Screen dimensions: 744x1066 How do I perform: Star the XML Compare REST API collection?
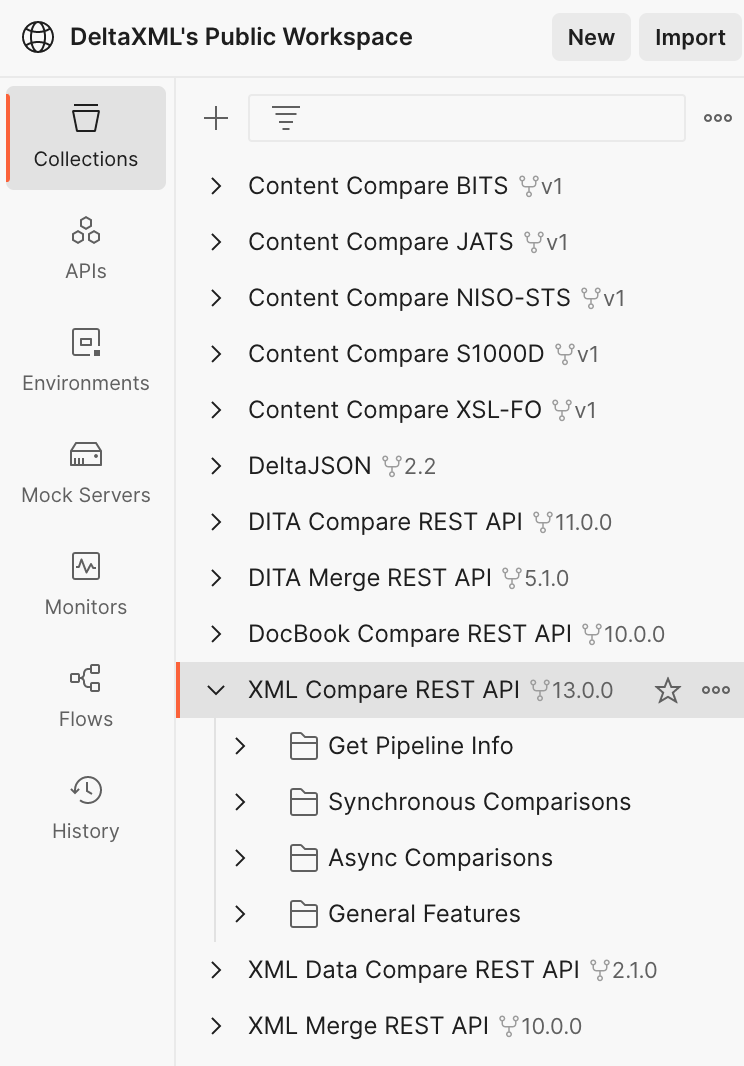667,690
